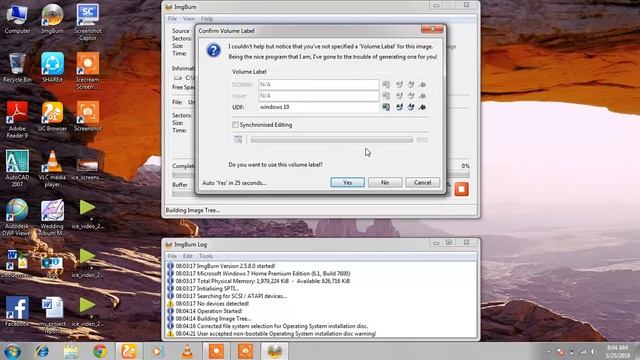This screenshot has height=360, width=640.
Task: Click Cancel in Confirm Volume Label dialog
Action: coord(422,182)
